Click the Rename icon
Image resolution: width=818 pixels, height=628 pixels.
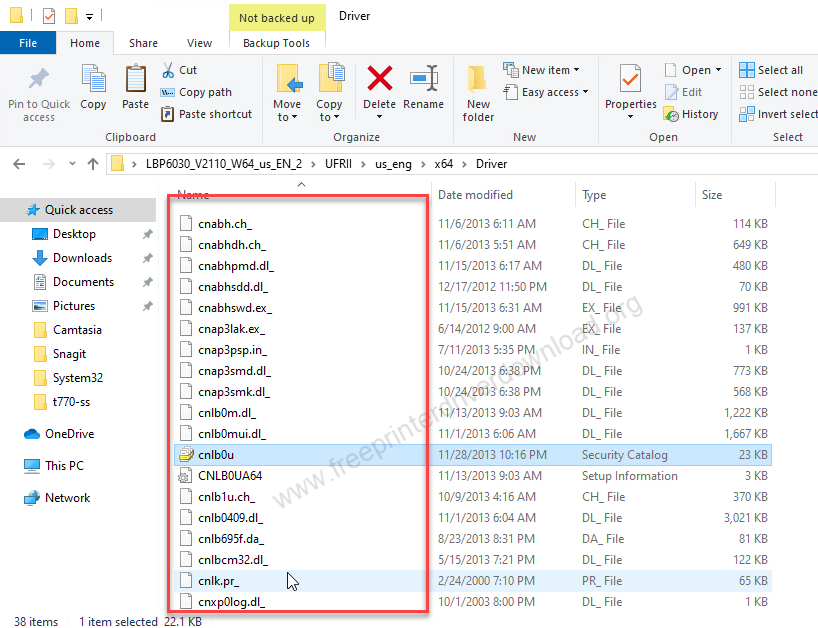click(x=424, y=78)
